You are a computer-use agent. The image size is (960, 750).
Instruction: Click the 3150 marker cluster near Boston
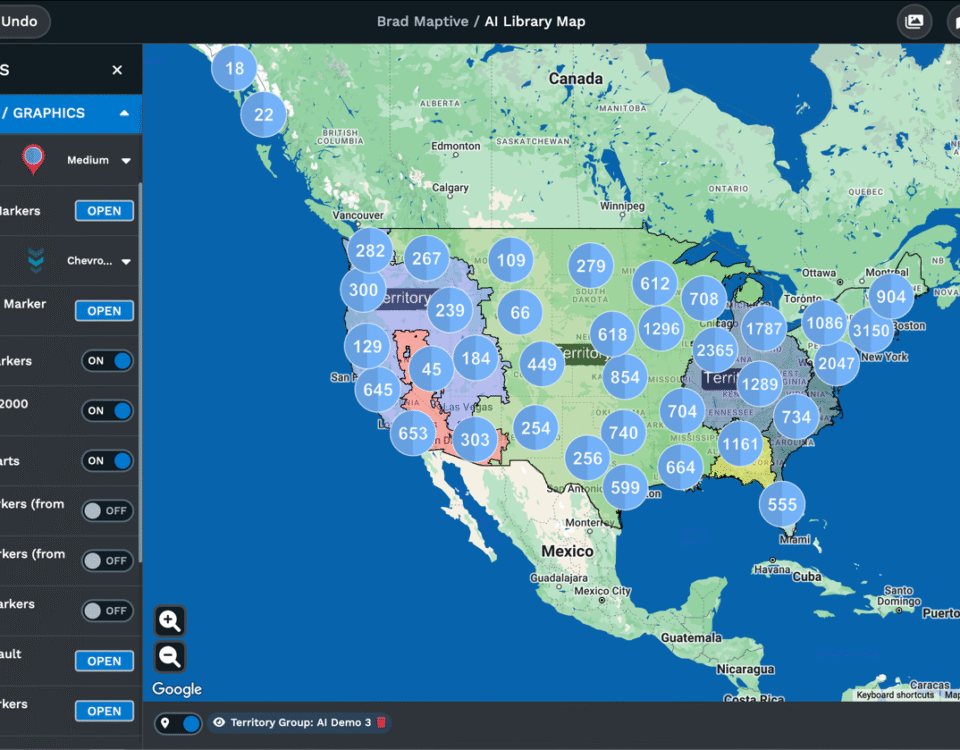click(871, 330)
